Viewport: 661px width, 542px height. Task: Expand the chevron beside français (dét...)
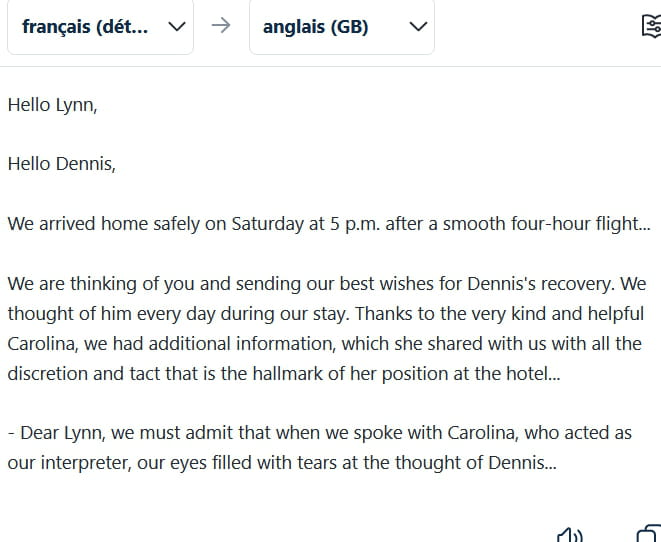click(x=177, y=27)
